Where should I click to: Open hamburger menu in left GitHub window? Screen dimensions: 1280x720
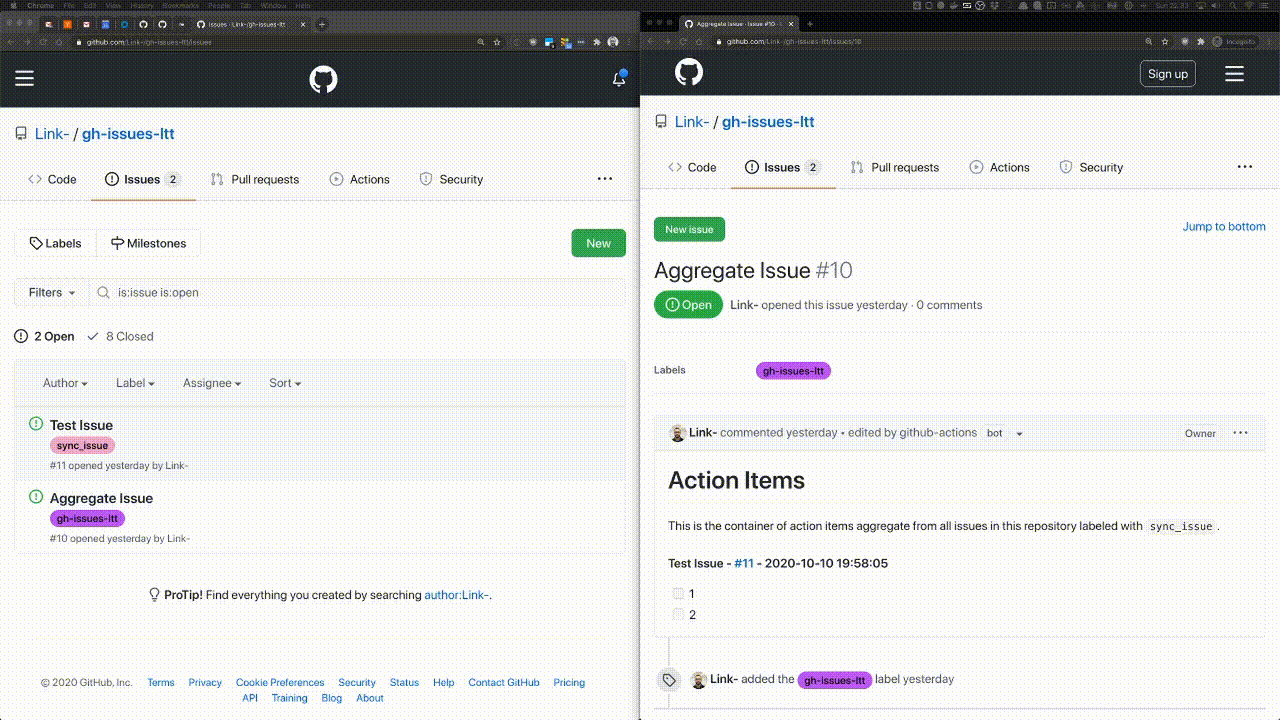(25, 78)
